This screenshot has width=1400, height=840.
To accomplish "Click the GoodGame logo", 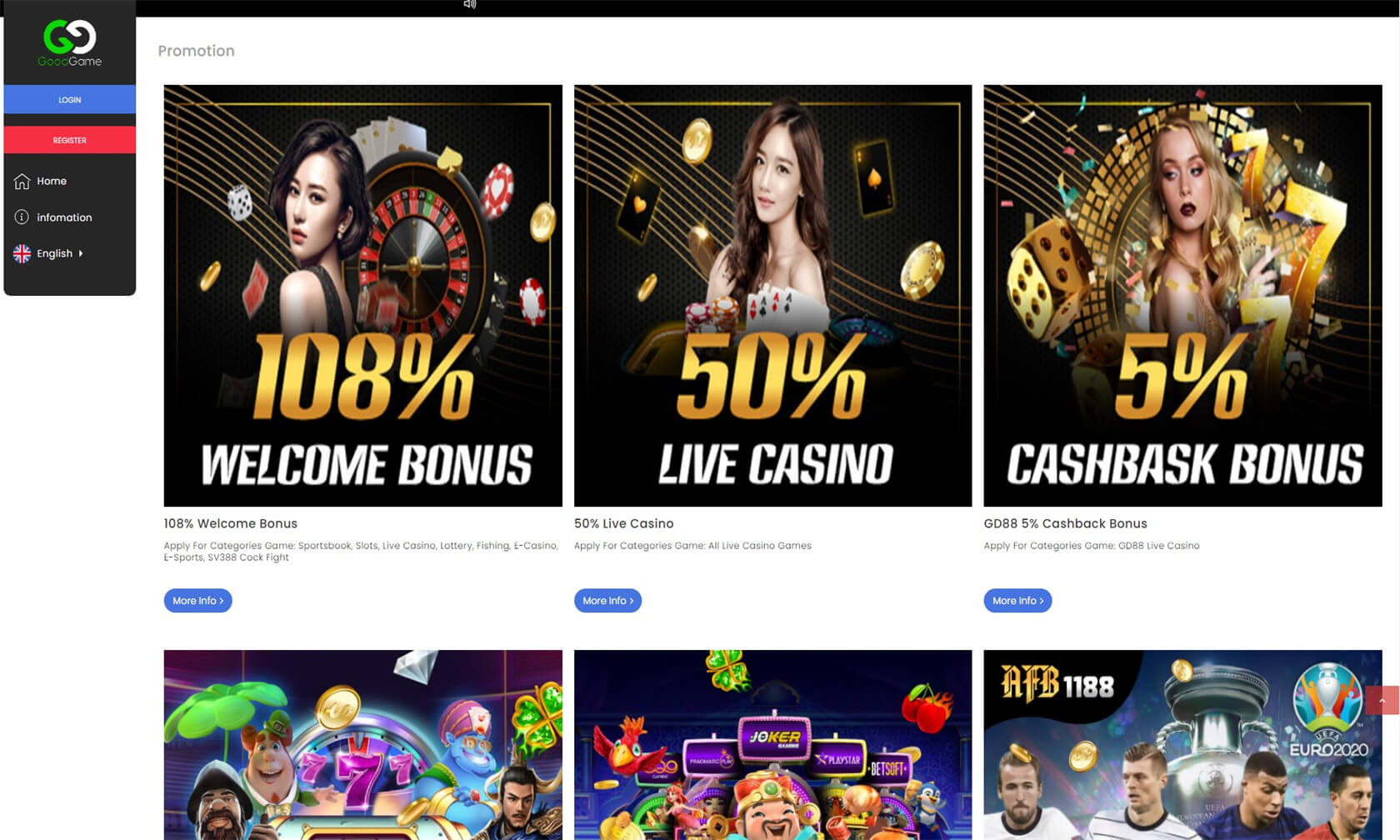I will 70,43.
